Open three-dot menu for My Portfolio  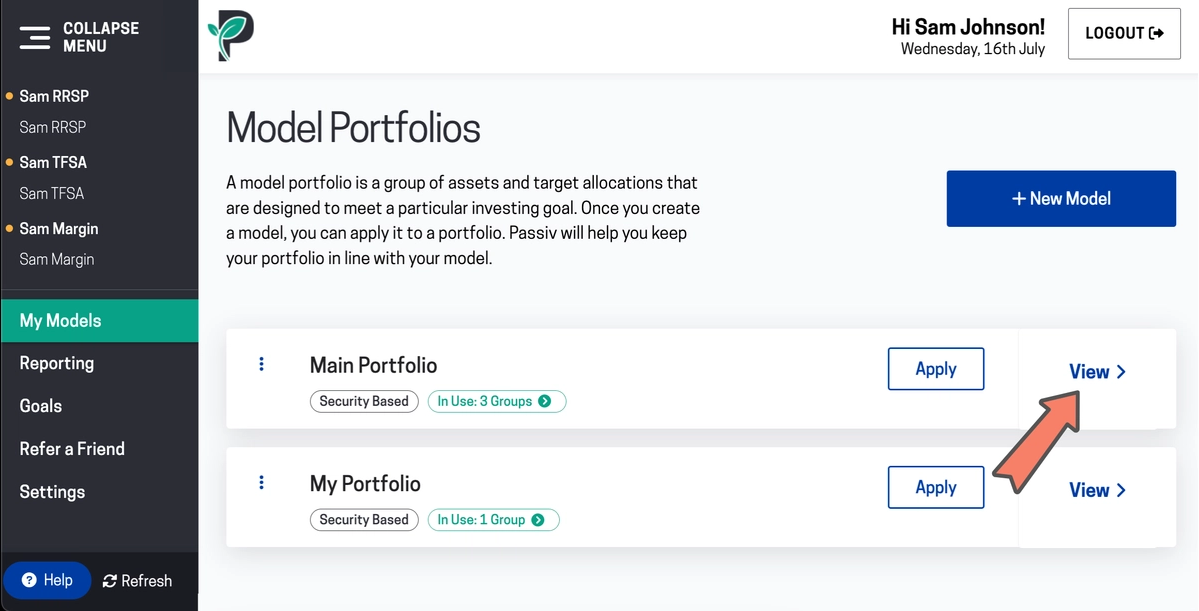point(262,483)
